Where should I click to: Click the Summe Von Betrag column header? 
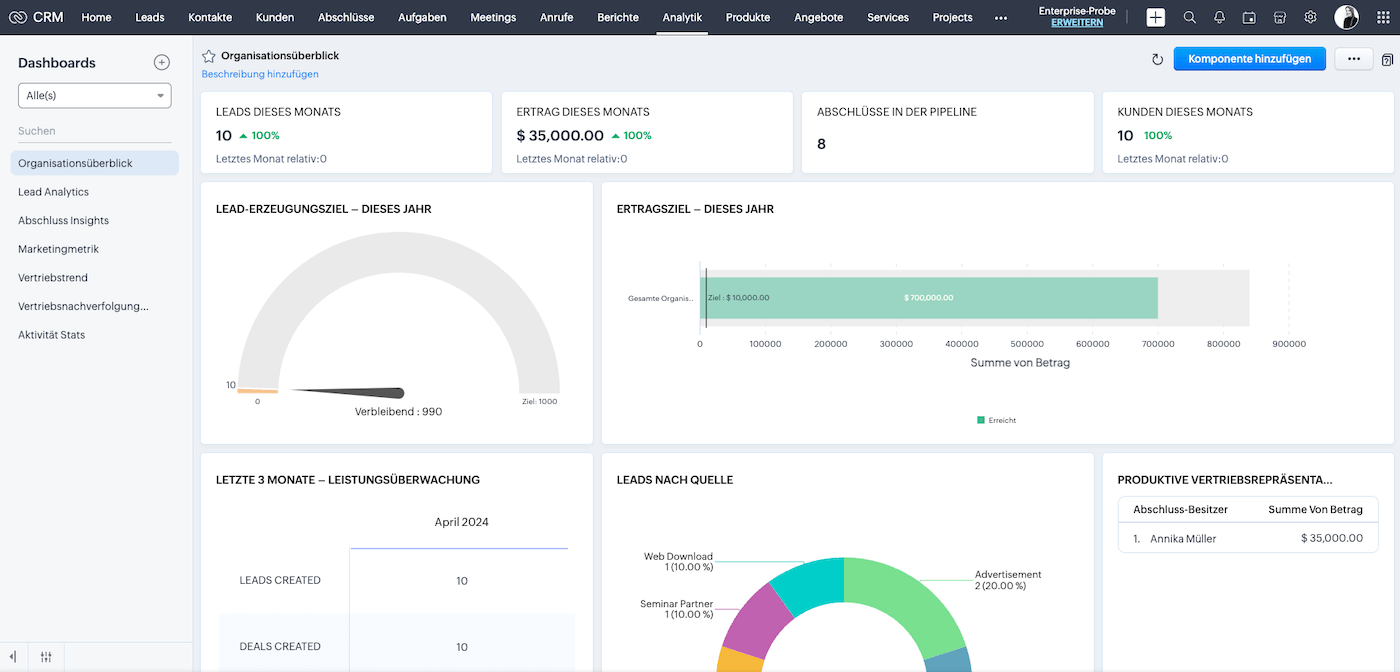(1315, 510)
